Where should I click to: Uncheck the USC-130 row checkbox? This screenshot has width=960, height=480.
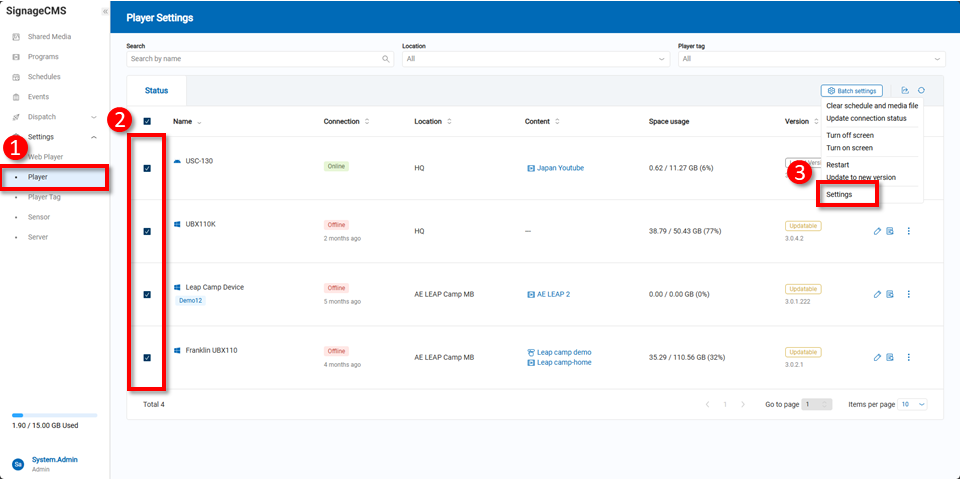(148, 168)
